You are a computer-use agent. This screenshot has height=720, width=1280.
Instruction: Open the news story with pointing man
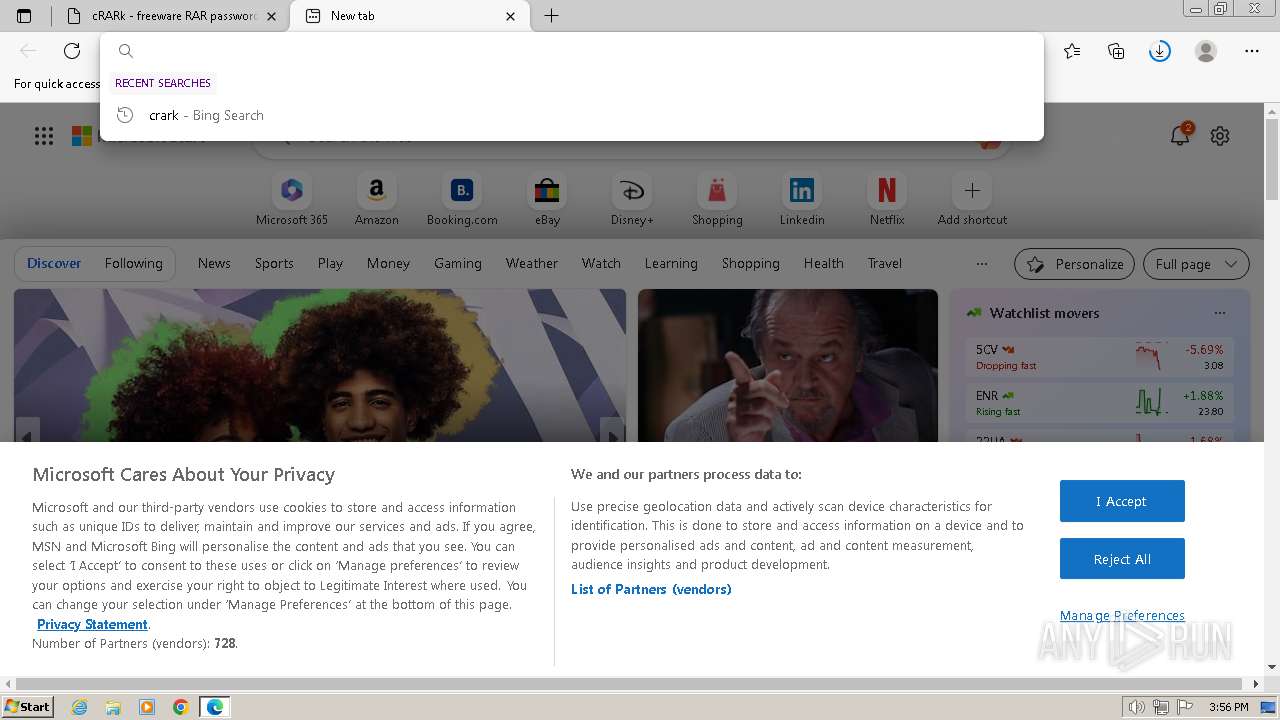[x=788, y=366]
